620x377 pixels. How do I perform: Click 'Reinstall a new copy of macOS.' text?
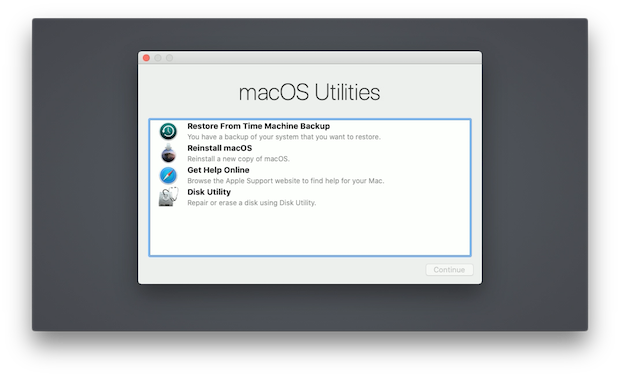[x=238, y=159]
